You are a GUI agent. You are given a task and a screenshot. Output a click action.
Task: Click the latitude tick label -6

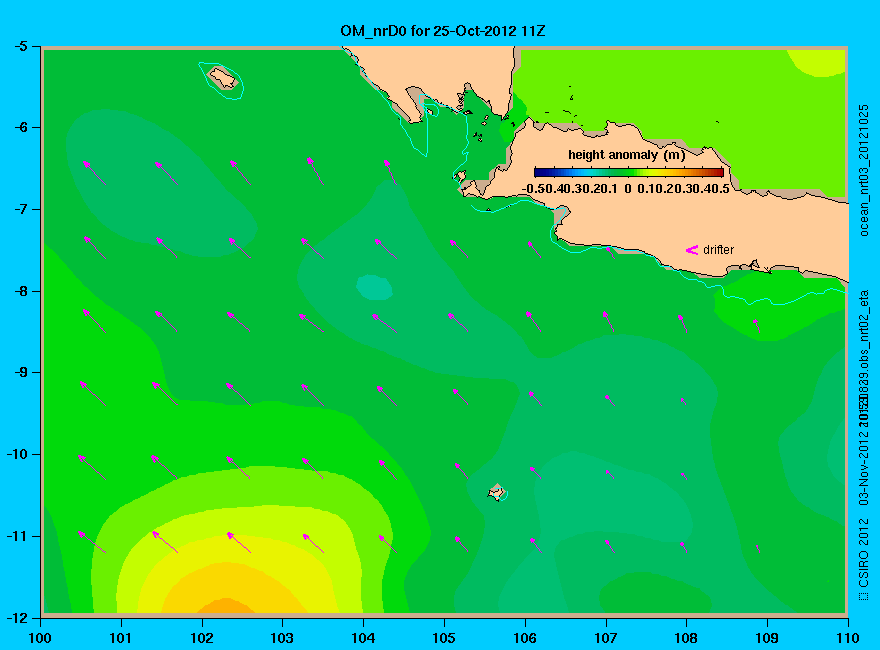(x=20, y=127)
